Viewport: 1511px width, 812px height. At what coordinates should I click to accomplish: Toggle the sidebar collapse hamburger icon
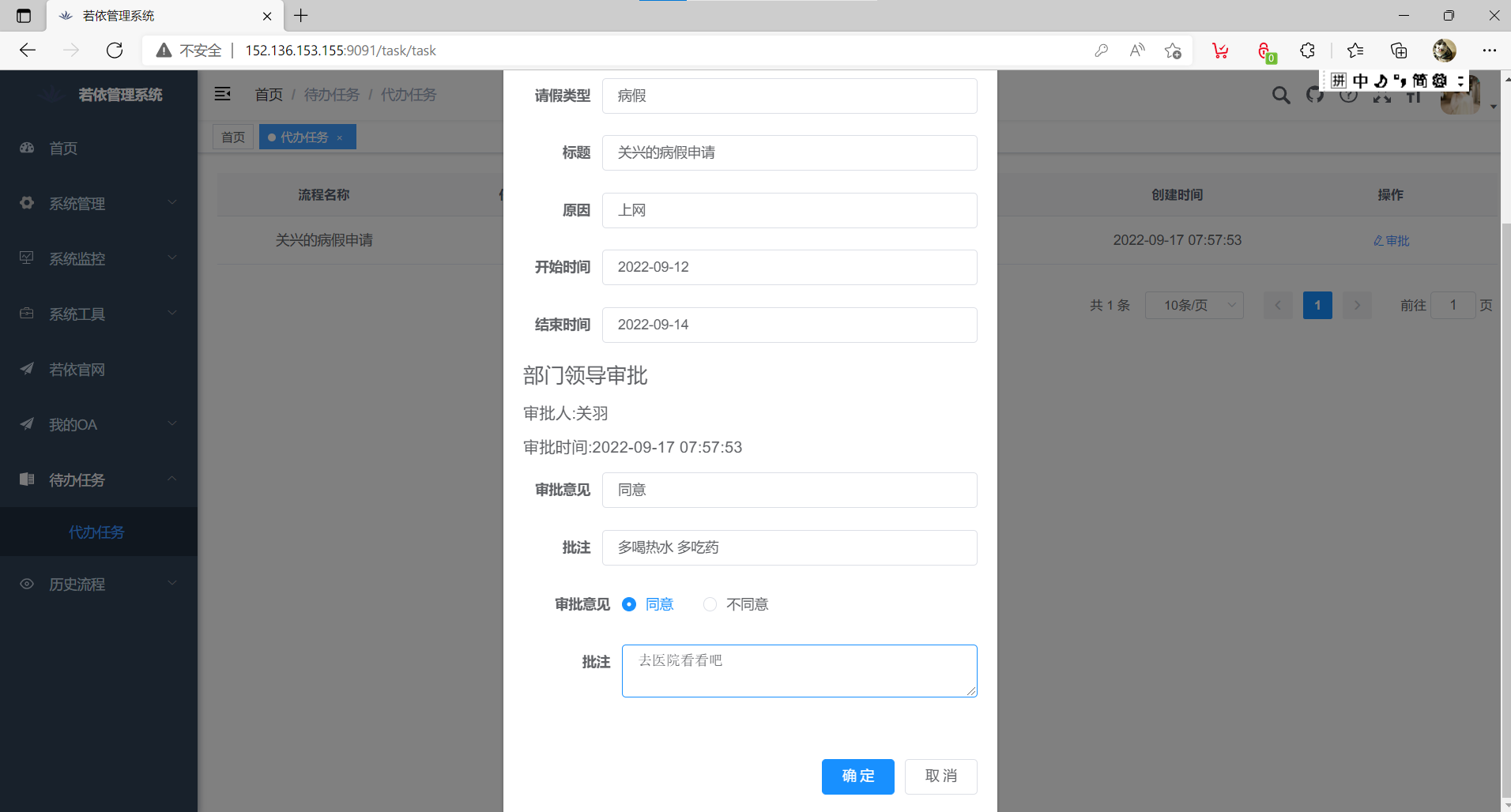pyautogui.click(x=223, y=94)
